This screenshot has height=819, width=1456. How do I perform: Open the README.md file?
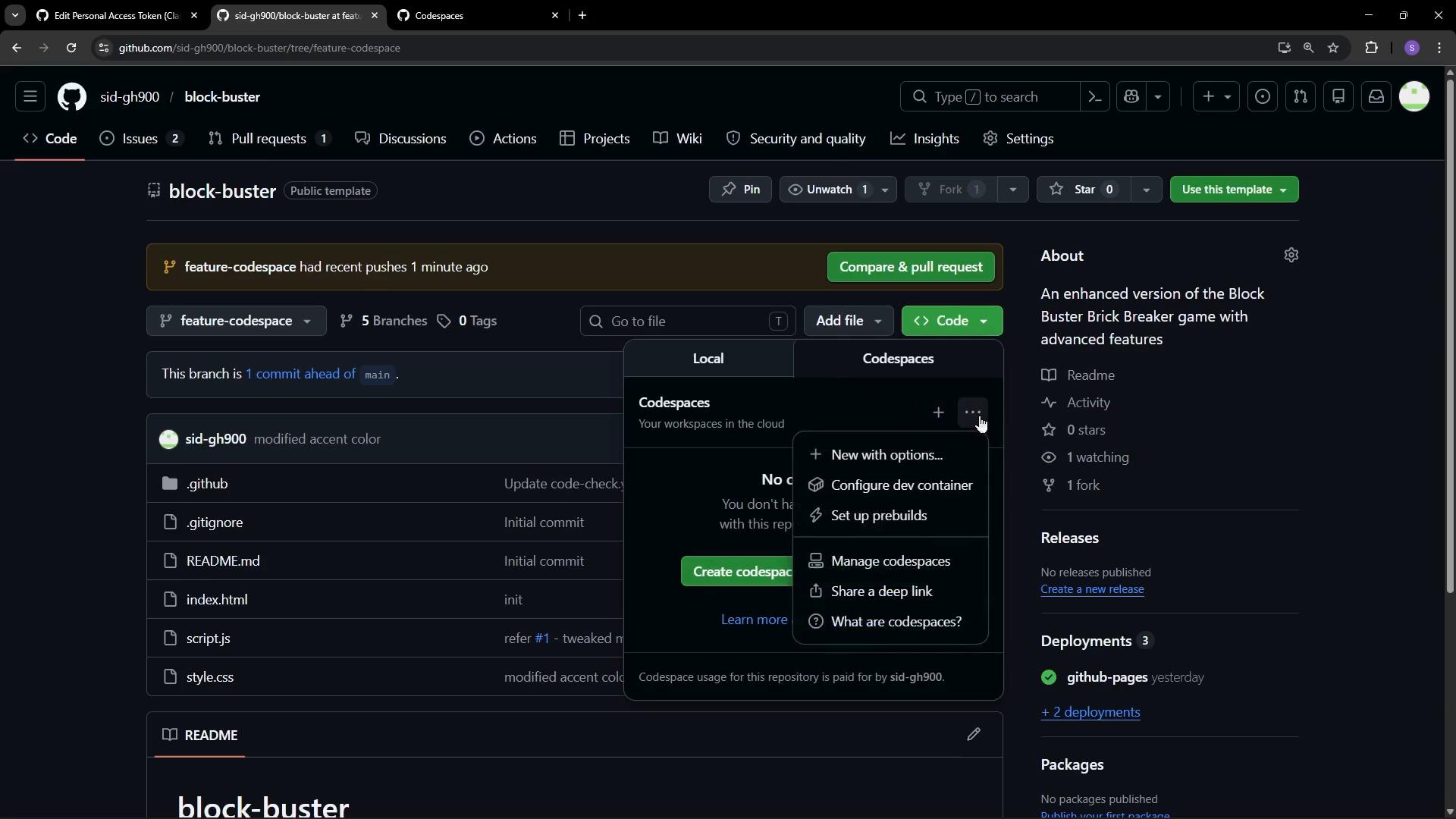point(223,561)
